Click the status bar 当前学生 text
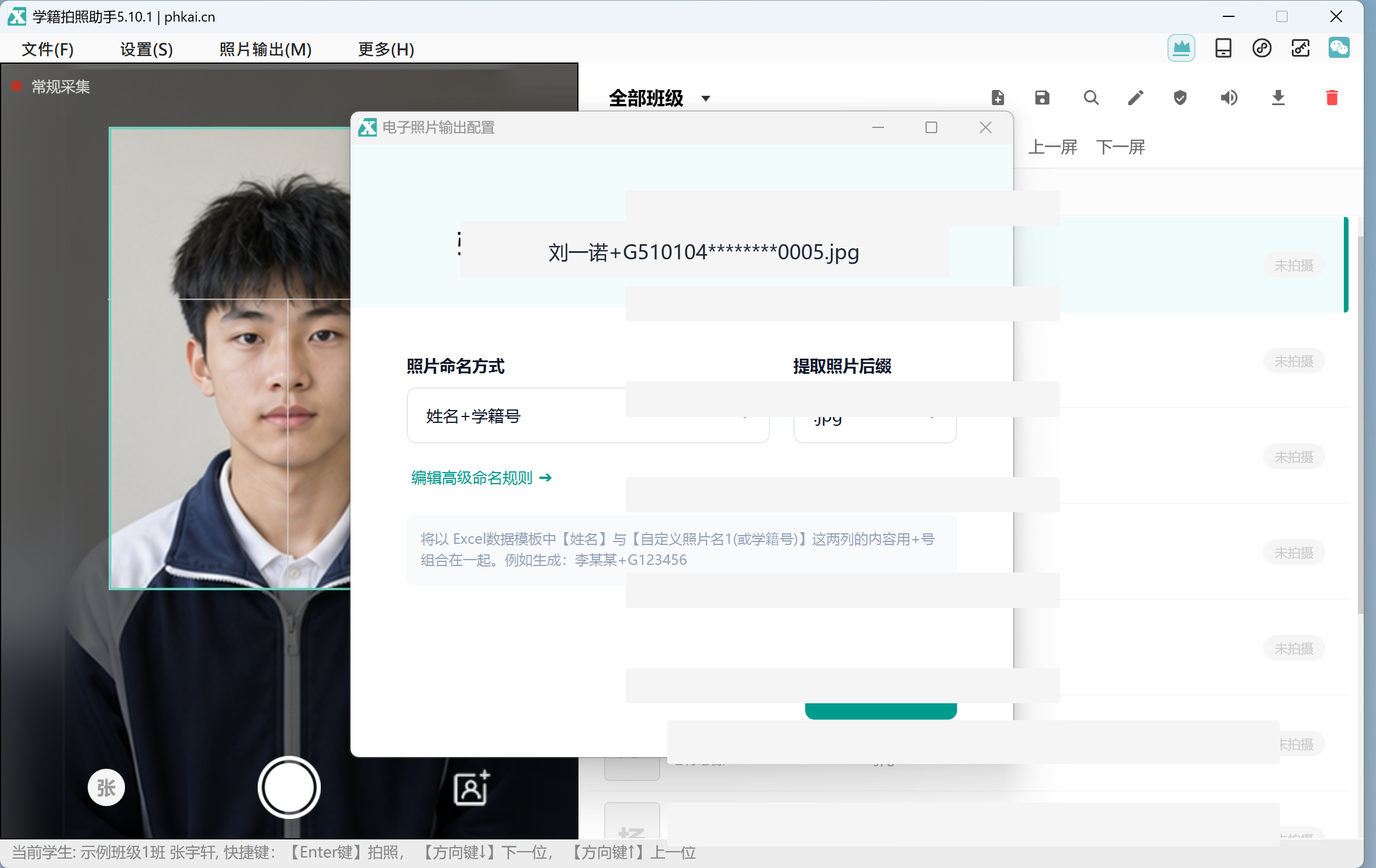Image resolution: width=1376 pixels, height=868 pixels. [353, 853]
